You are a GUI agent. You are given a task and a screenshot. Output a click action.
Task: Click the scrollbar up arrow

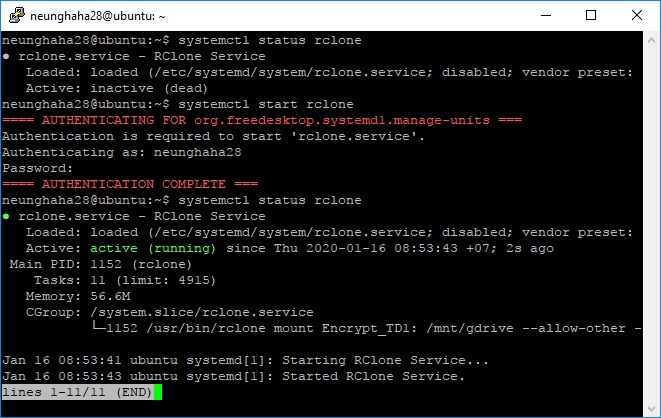(x=651, y=40)
